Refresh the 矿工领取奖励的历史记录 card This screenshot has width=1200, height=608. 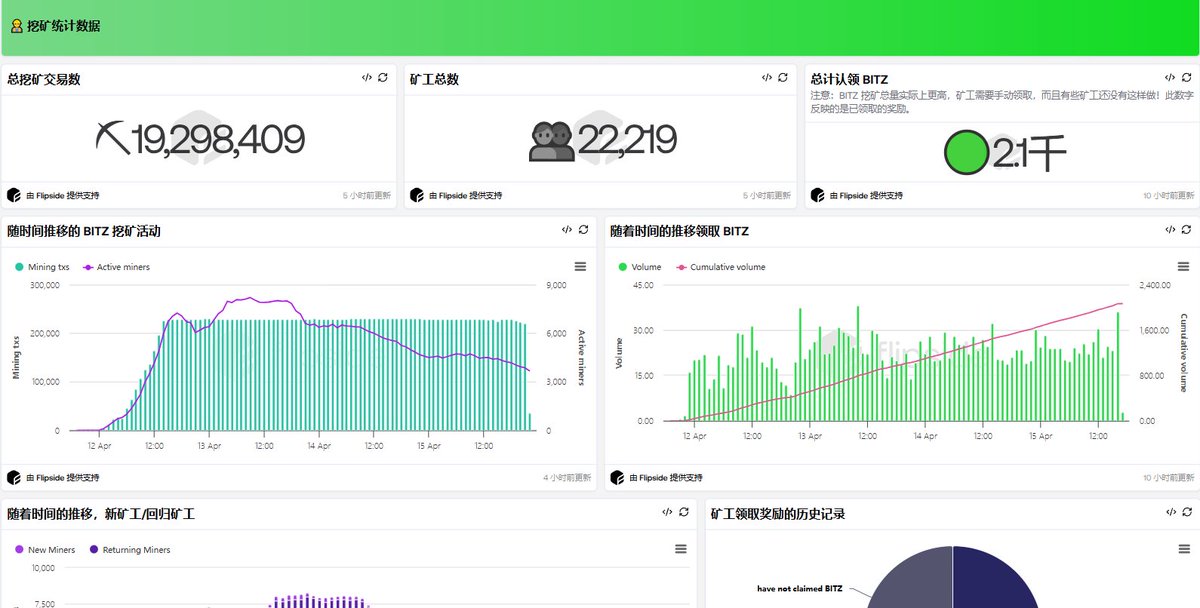tap(1187, 512)
